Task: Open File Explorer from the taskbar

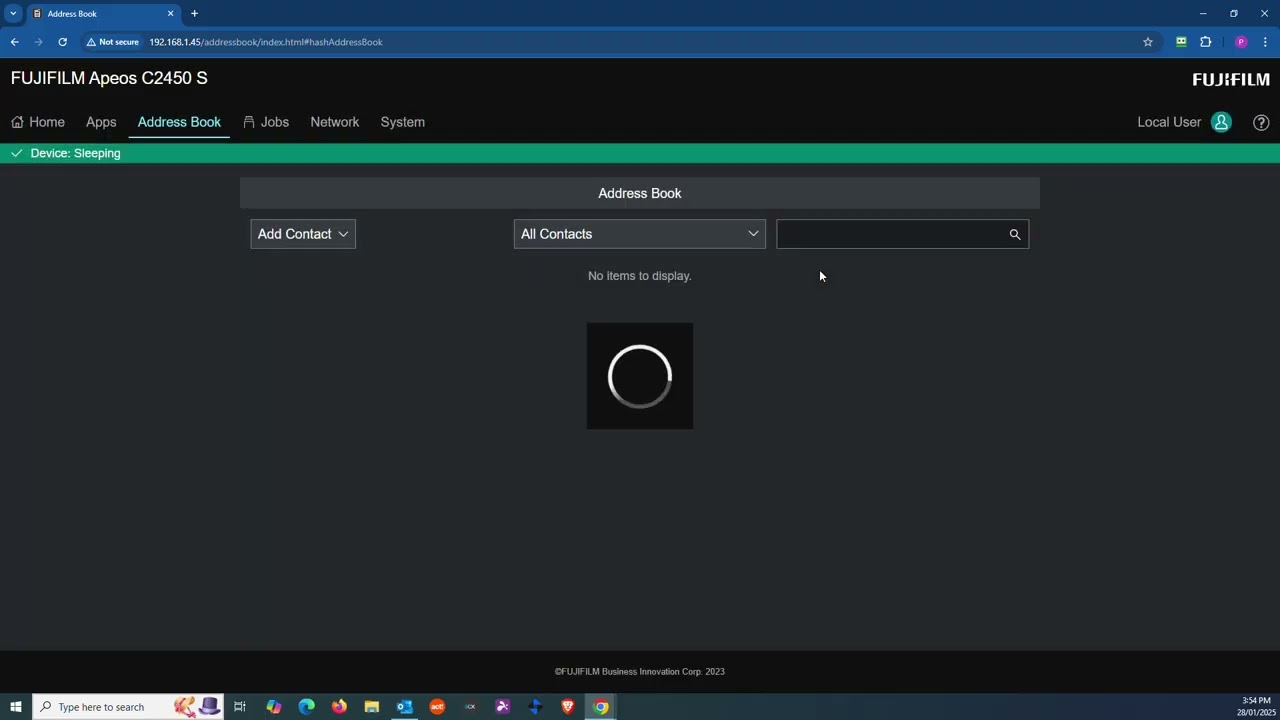Action: tap(372, 707)
